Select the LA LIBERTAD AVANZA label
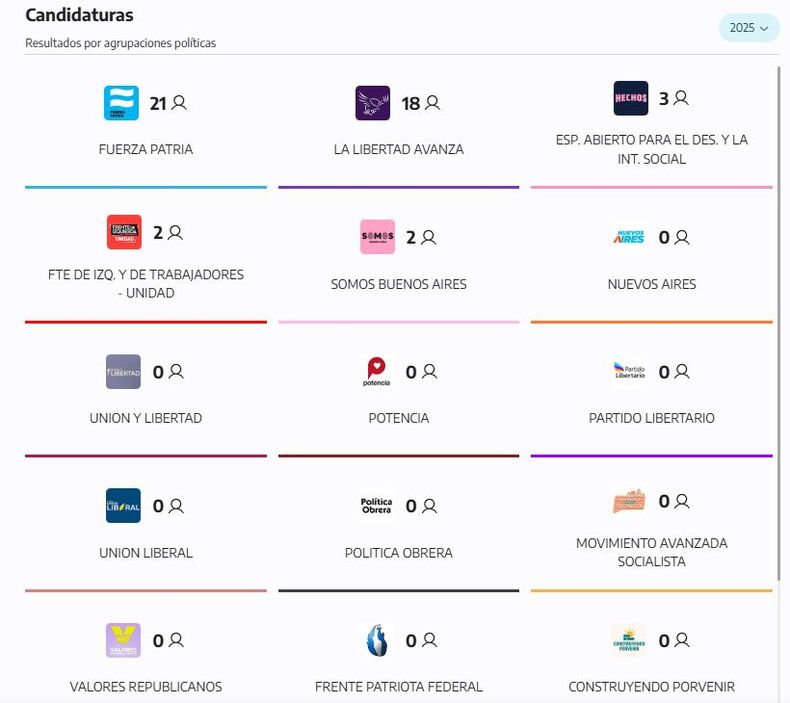 (x=399, y=149)
